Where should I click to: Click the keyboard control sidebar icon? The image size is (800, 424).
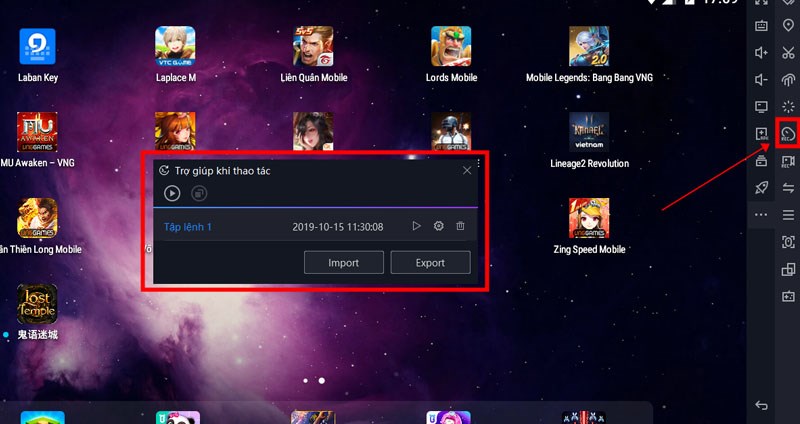click(x=761, y=26)
